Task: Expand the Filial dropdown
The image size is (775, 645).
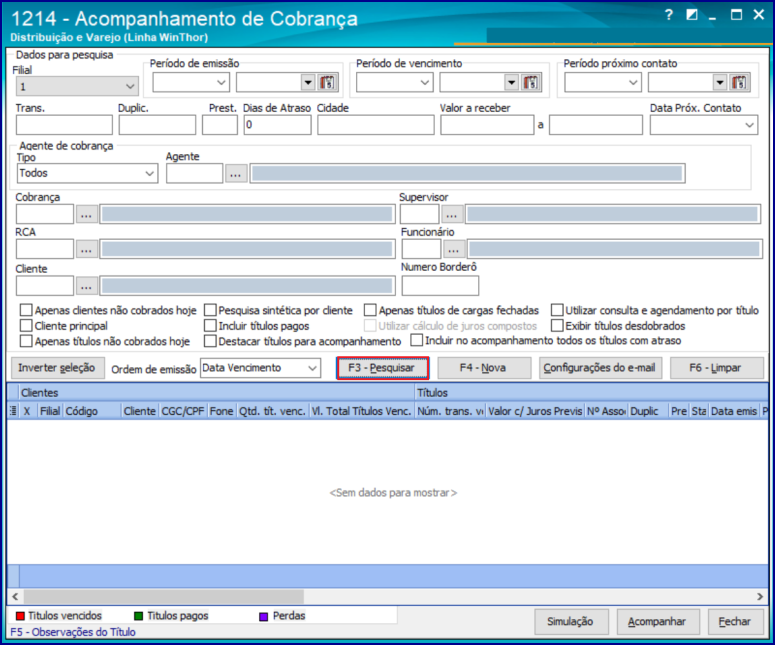Action: (130, 86)
